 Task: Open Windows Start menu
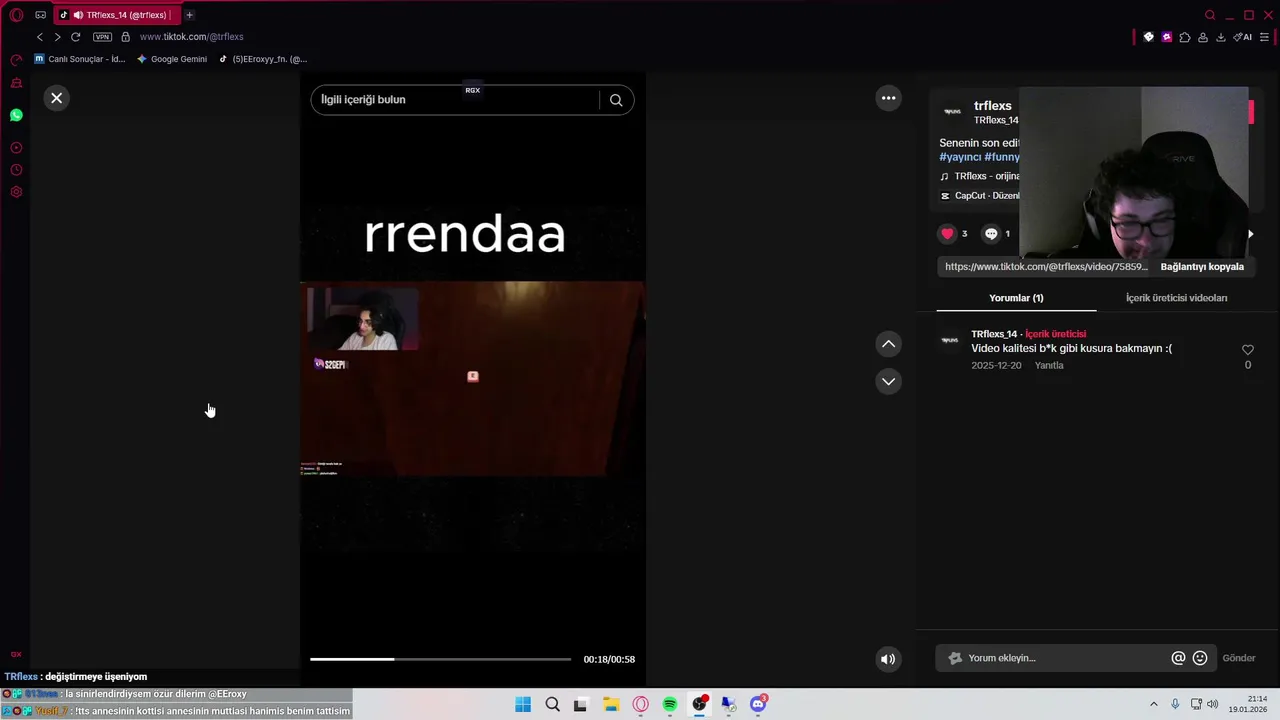click(x=523, y=704)
